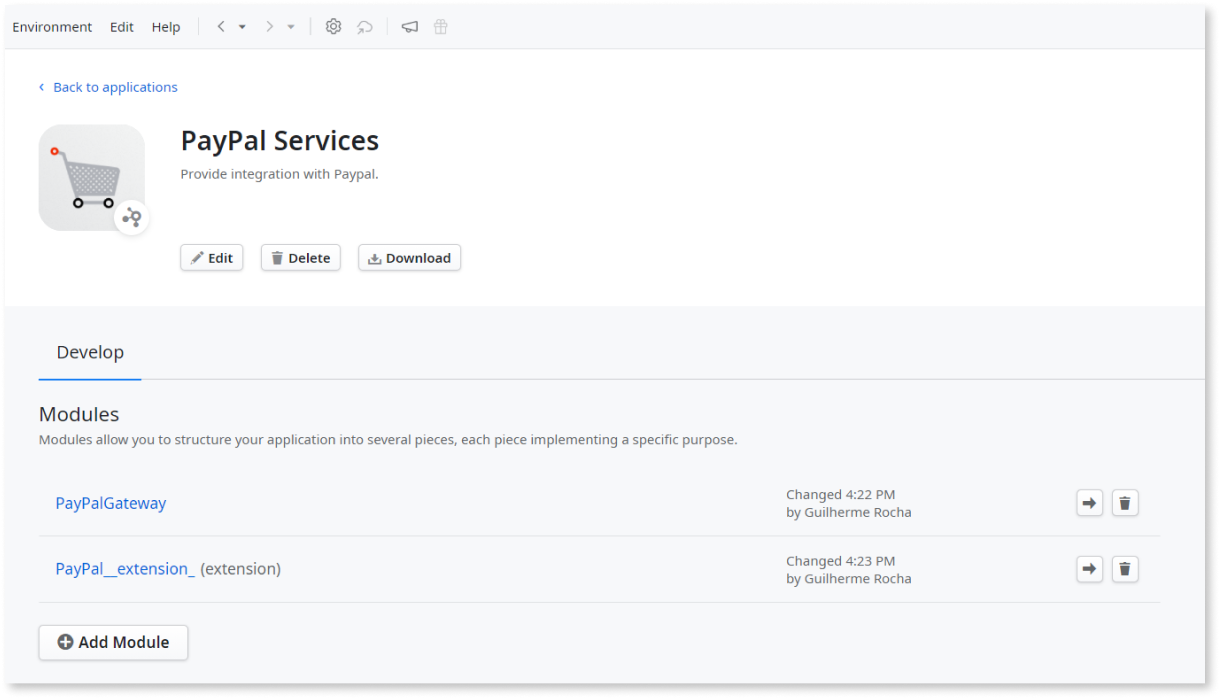Screen dimensions: 1220x699
Task: Open the Environment menu
Action: click(x=52, y=26)
